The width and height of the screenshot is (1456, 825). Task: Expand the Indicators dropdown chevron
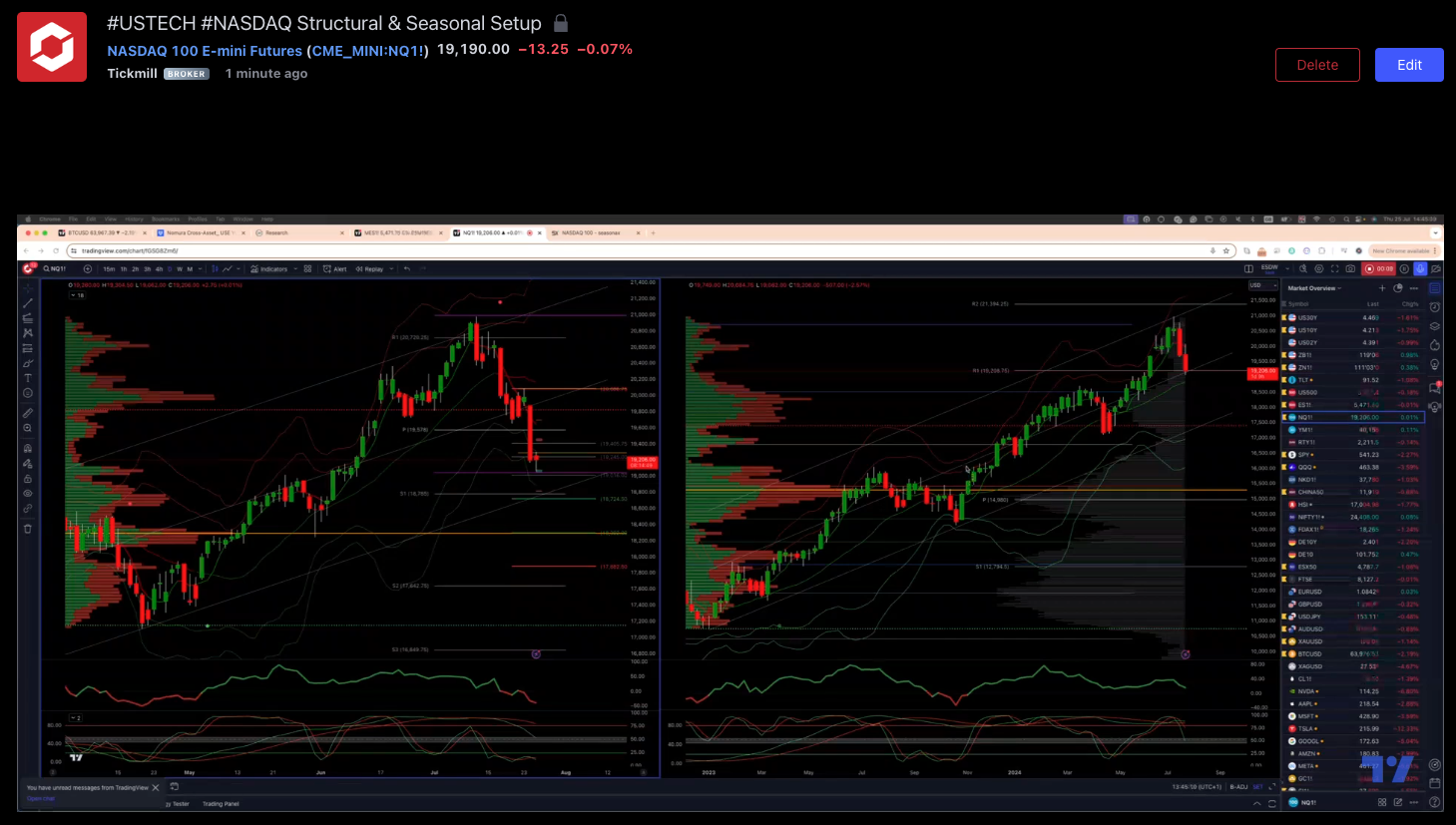(295, 268)
